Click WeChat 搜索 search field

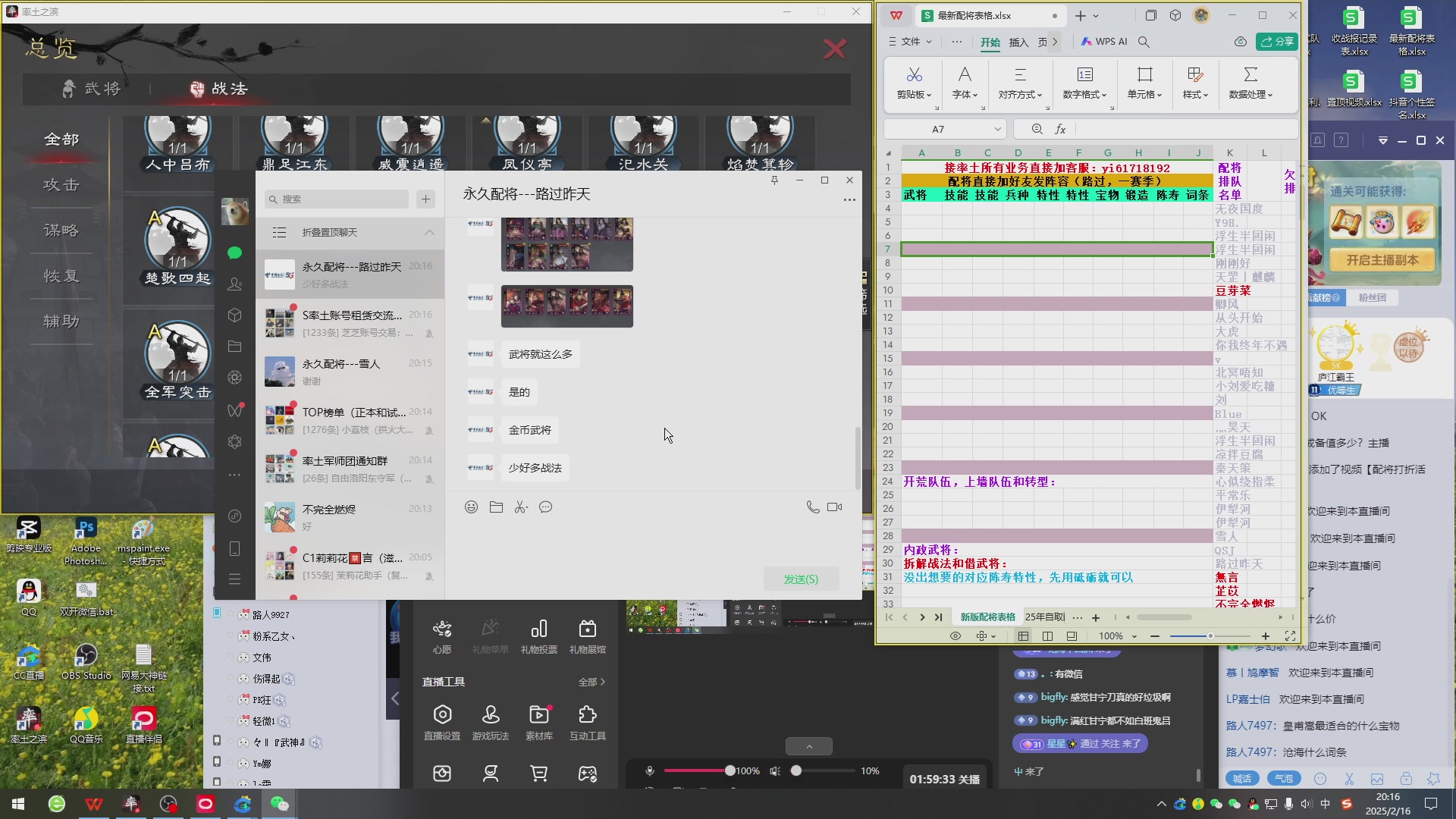pos(337,199)
